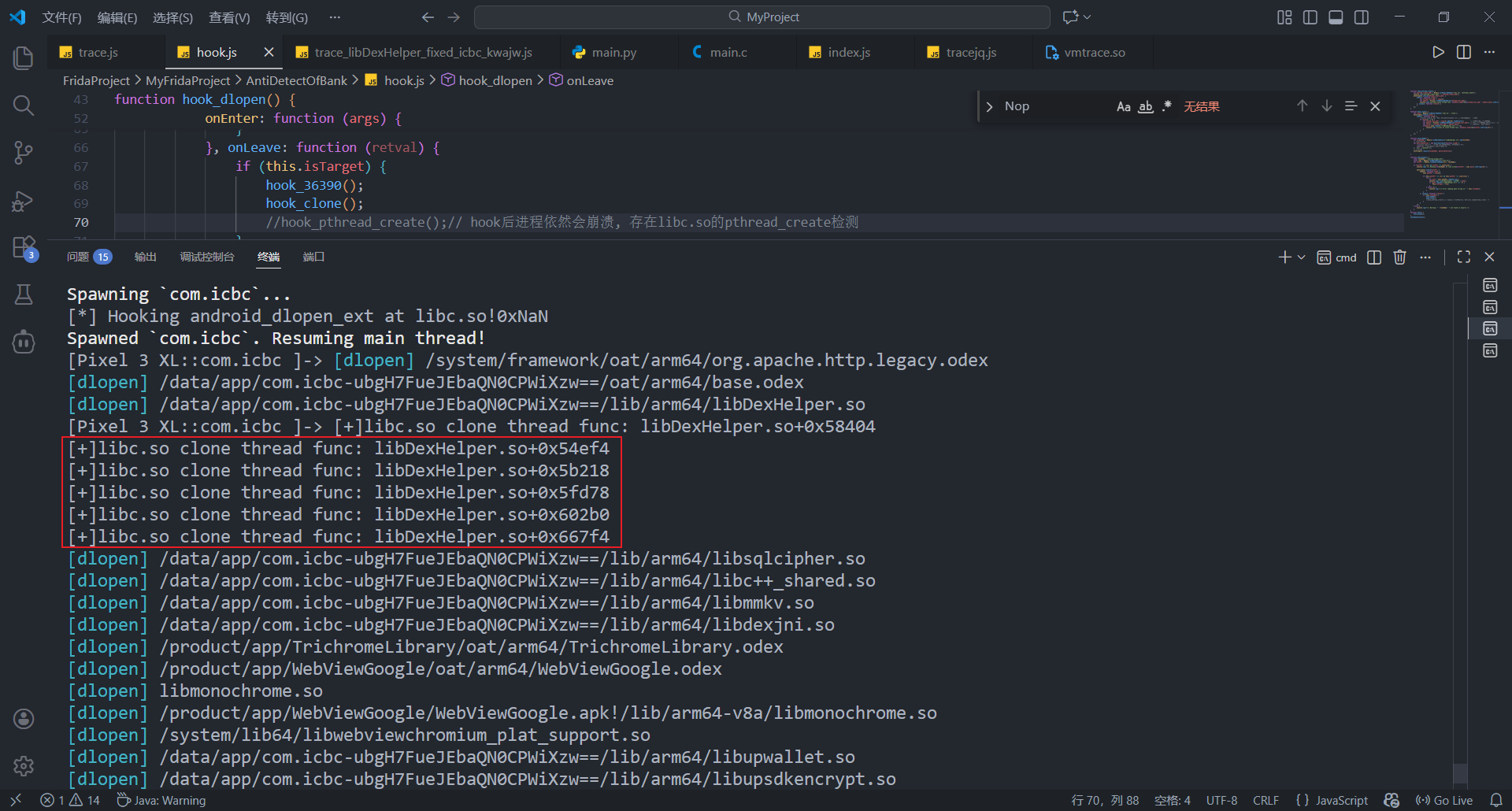Toggle Use Regular Expression in find
The width and height of the screenshot is (1512, 811).
tap(1166, 106)
